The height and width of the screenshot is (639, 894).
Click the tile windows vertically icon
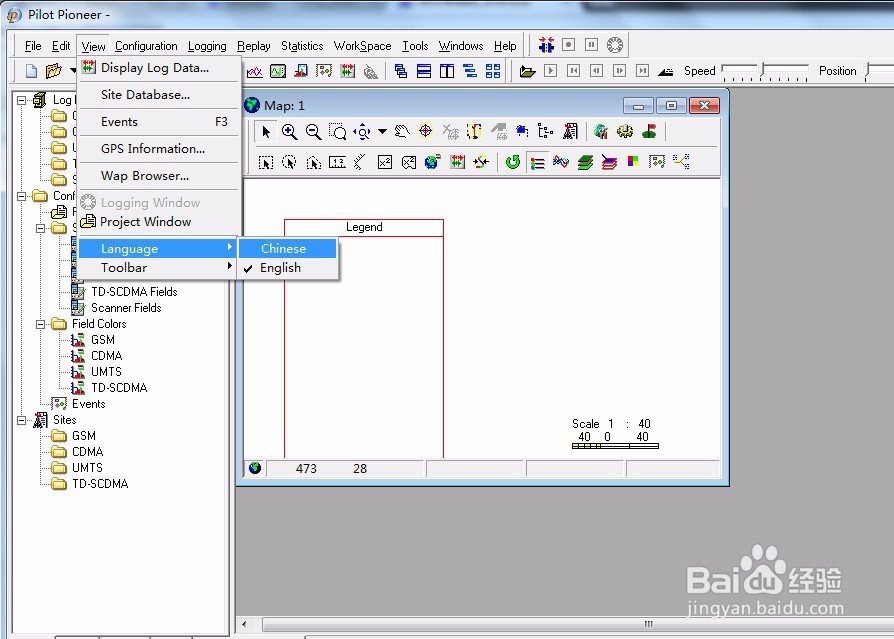(x=447, y=71)
